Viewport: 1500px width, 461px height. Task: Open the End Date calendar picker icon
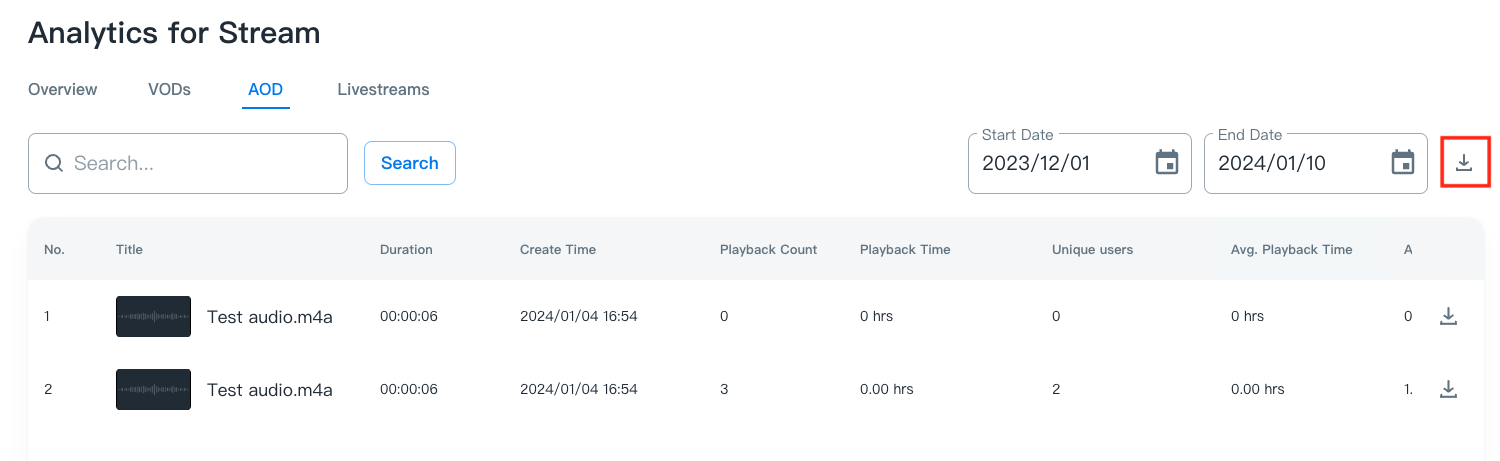click(1403, 163)
